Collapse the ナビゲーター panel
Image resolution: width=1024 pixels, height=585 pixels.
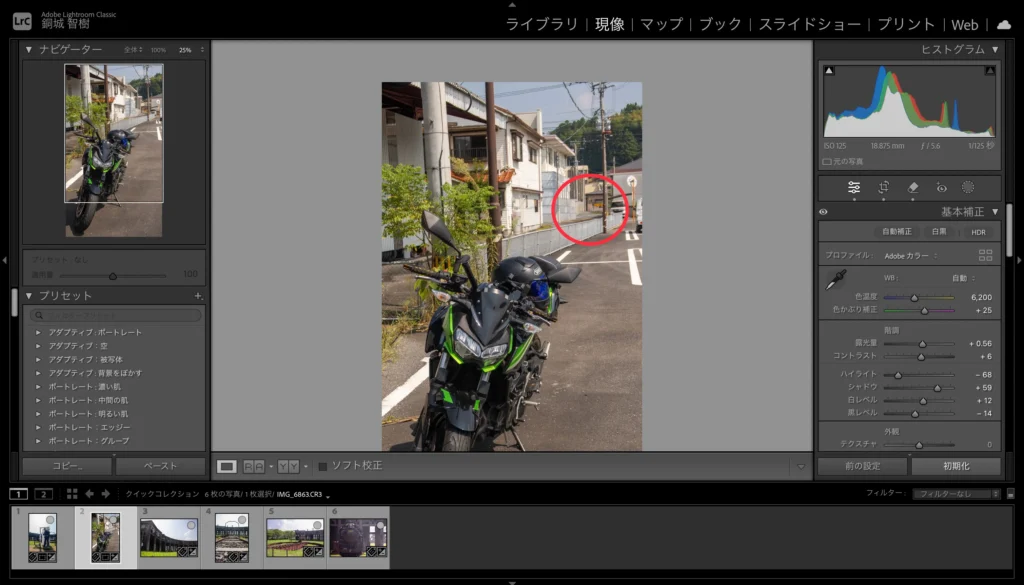click(29, 49)
